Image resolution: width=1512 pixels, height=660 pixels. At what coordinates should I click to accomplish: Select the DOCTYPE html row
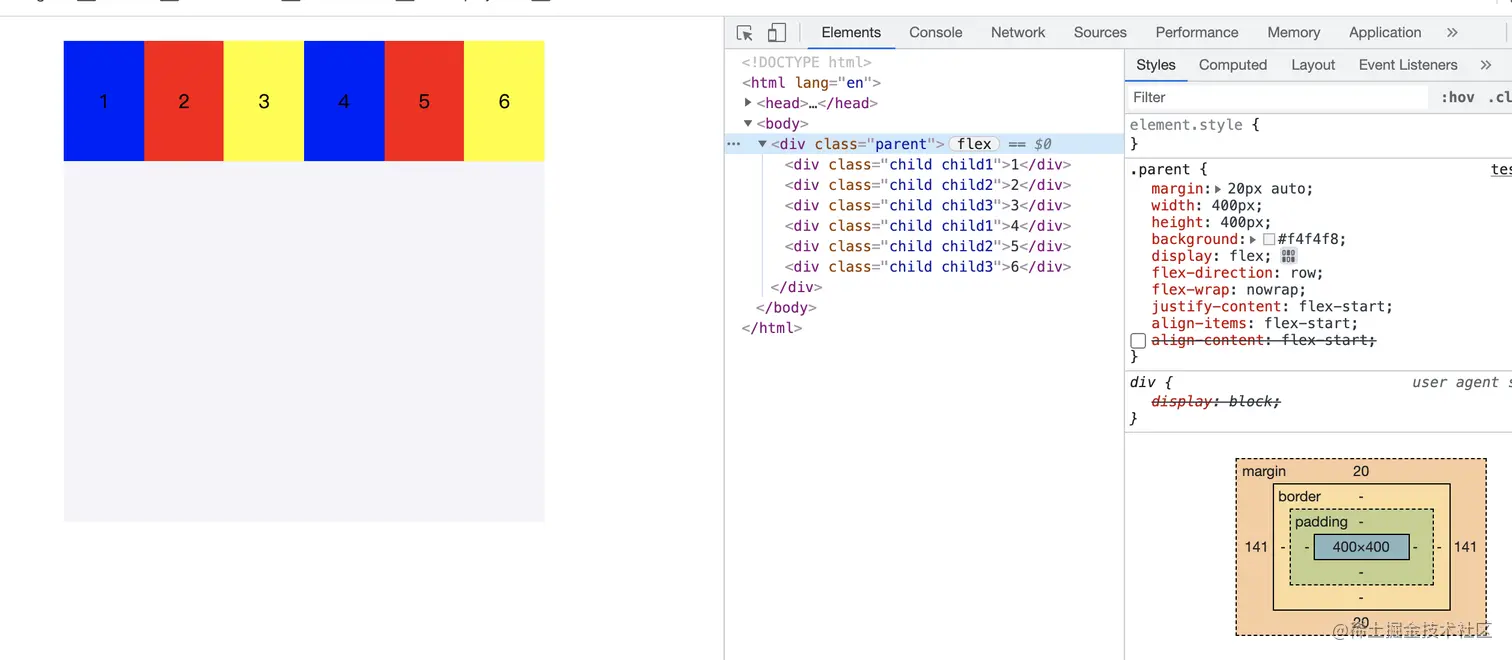point(806,62)
